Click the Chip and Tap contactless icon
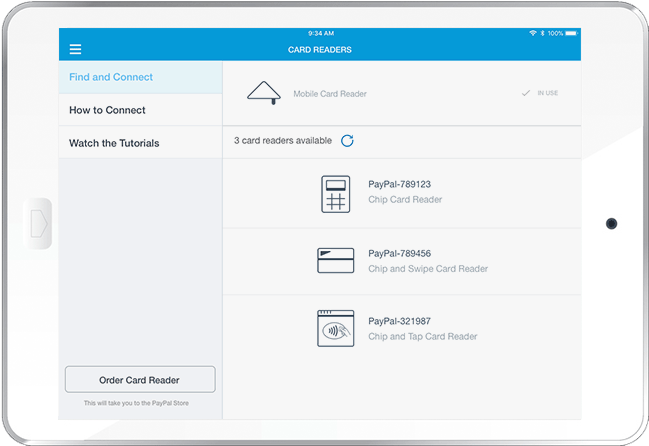 click(336, 328)
